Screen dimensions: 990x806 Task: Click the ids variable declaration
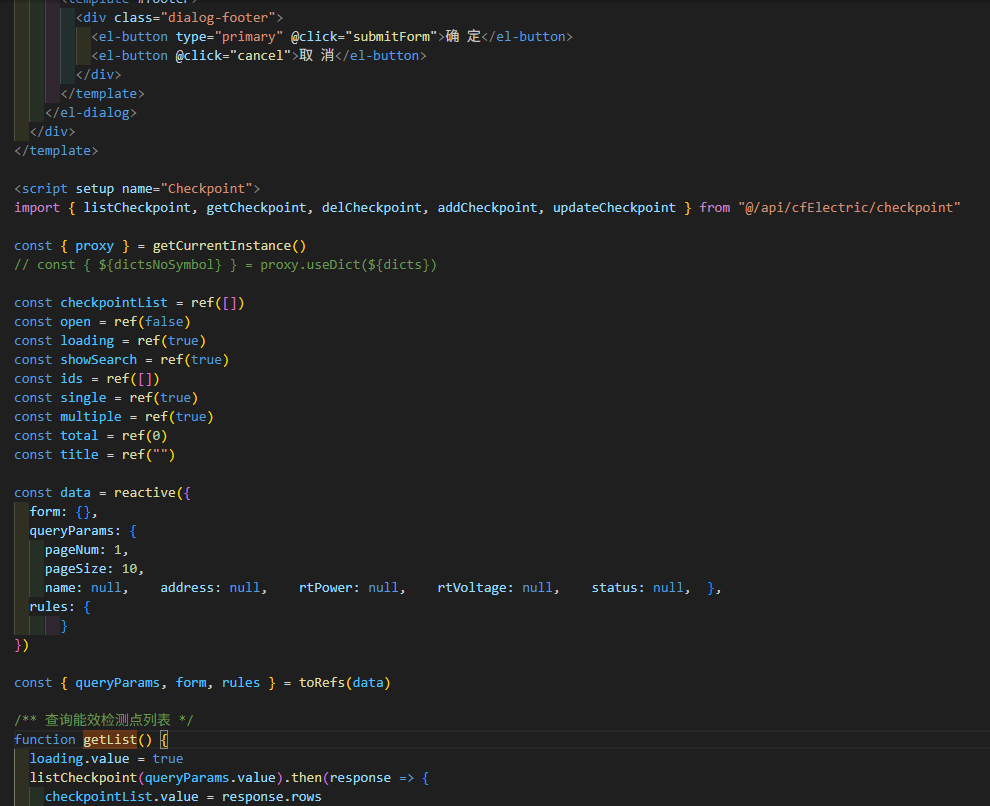[x=71, y=379]
